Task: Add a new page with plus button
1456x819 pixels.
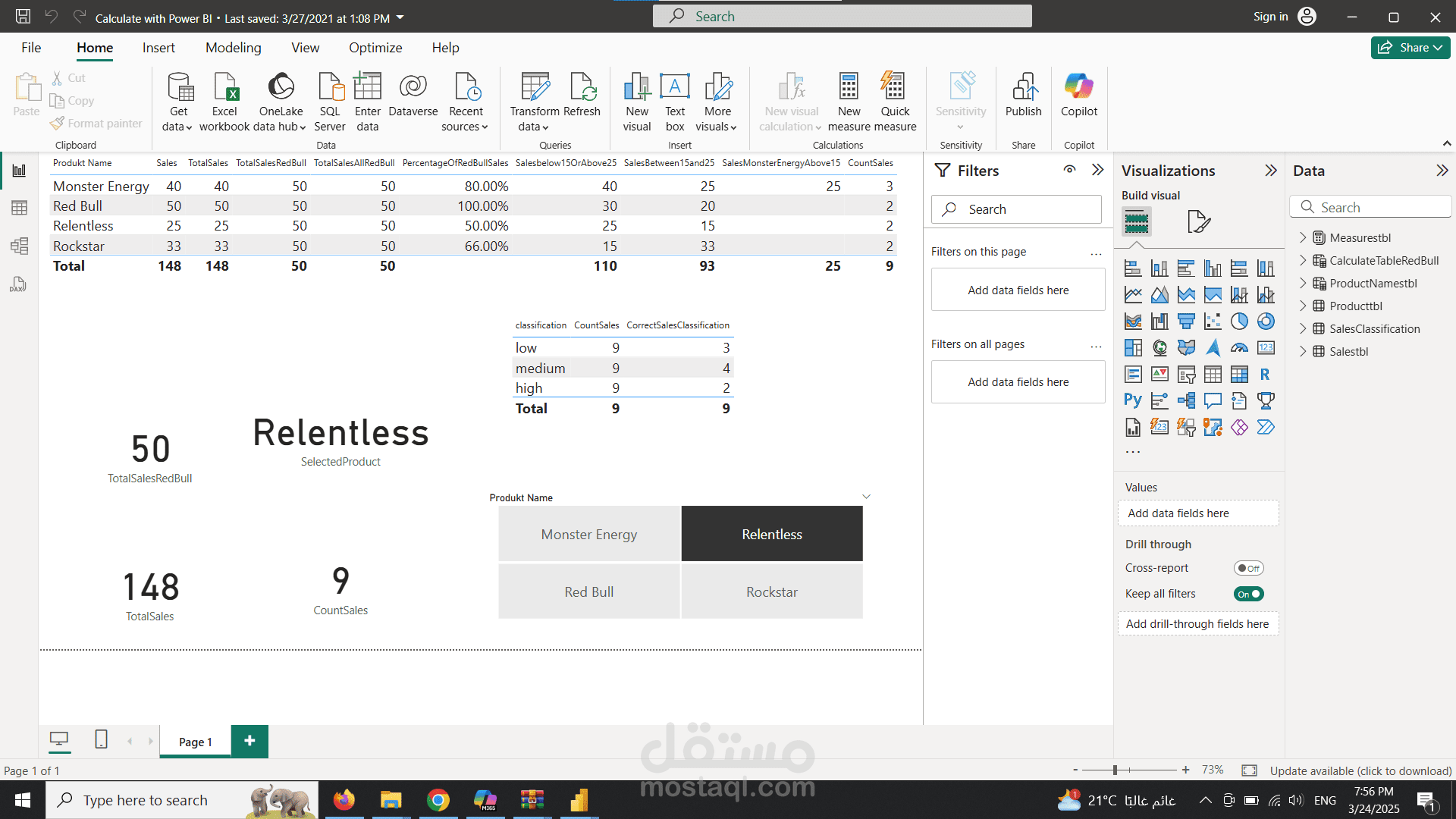Action: coord(249,741)
